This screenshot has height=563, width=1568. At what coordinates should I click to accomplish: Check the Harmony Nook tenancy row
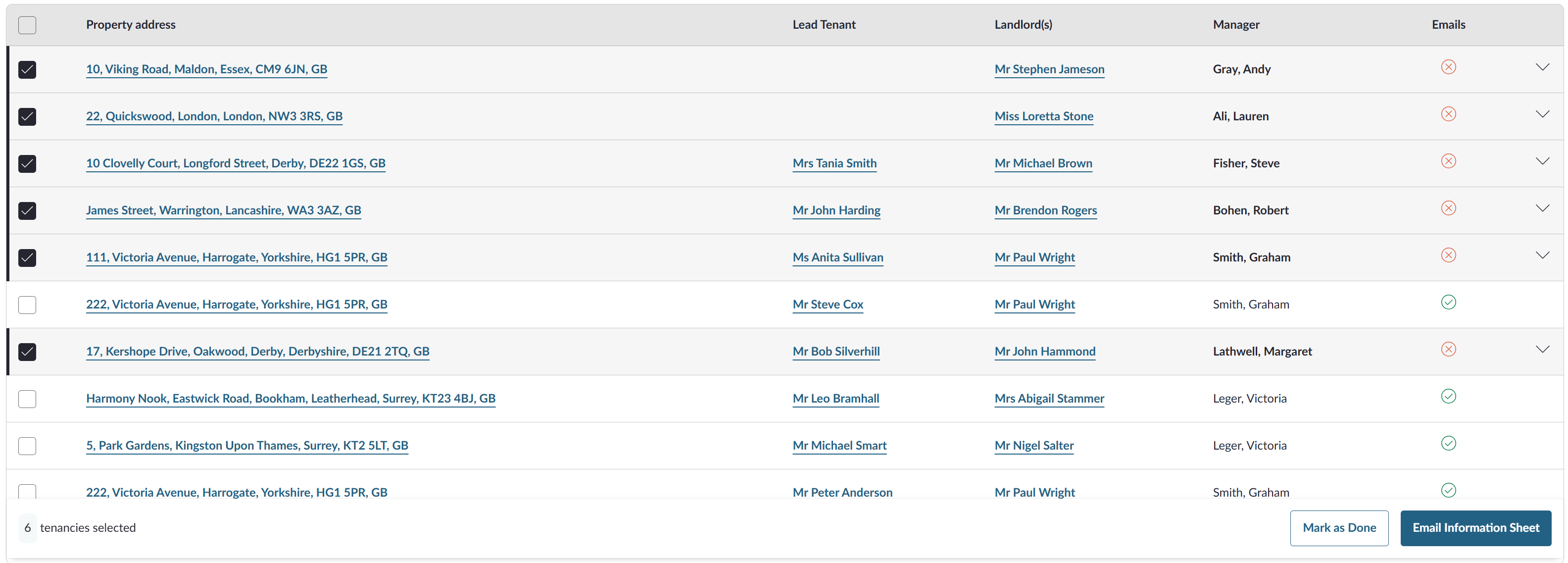coord(27,399)
